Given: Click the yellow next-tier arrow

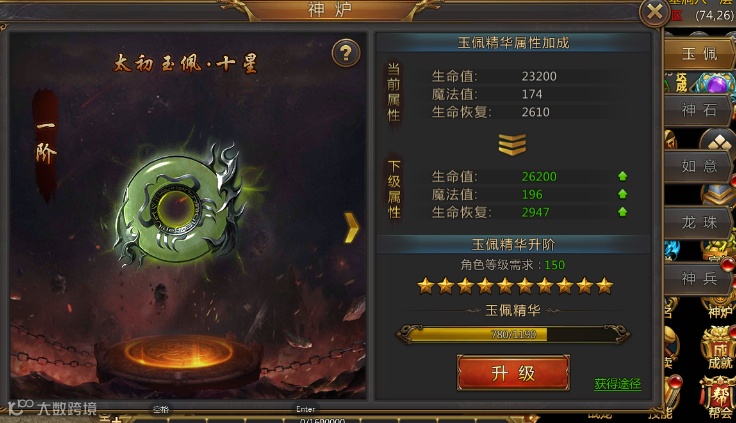Looking at the screenshot, I should tap(352, 227).
